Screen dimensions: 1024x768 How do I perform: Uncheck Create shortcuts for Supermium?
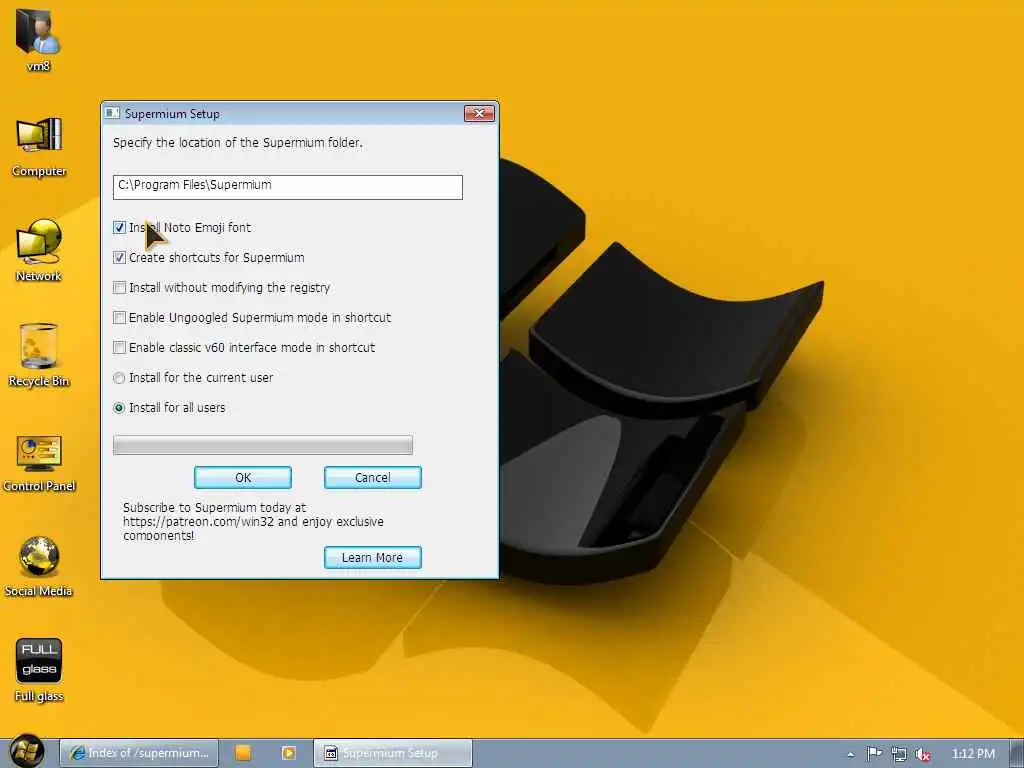point(119,257)
